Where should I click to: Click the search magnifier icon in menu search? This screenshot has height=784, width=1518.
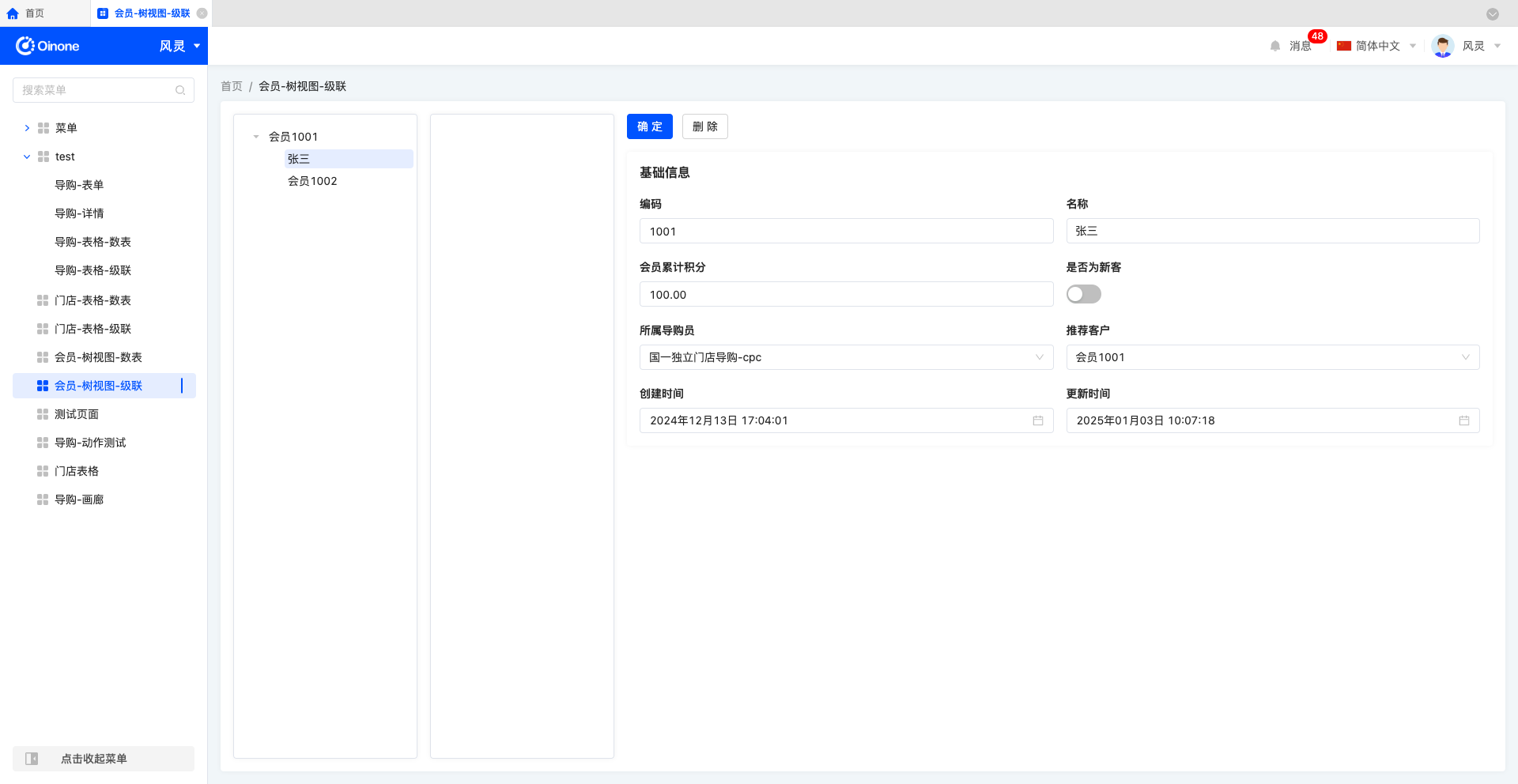tap(180, 90)
